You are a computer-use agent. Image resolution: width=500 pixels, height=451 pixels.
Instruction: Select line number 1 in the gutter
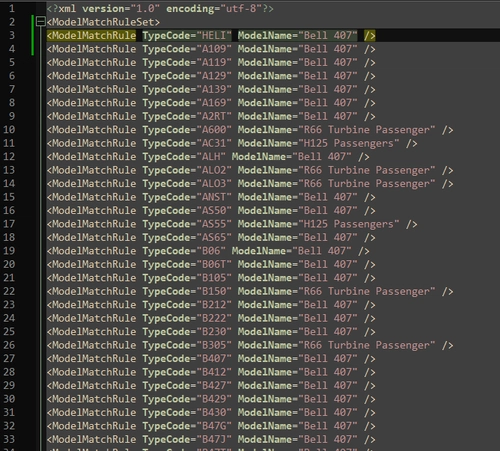pyautogui.click(x=12, y=8)
